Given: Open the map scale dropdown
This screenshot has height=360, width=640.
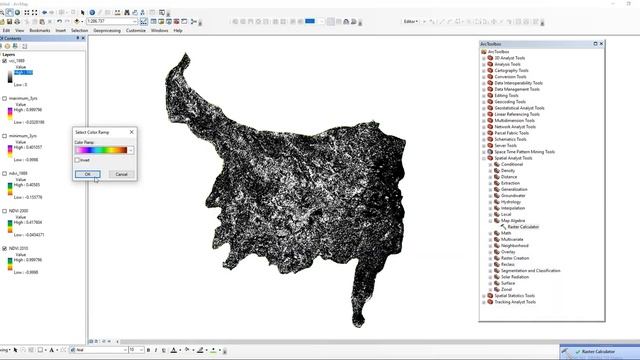Looking at the screenshot, I should 135,21.
